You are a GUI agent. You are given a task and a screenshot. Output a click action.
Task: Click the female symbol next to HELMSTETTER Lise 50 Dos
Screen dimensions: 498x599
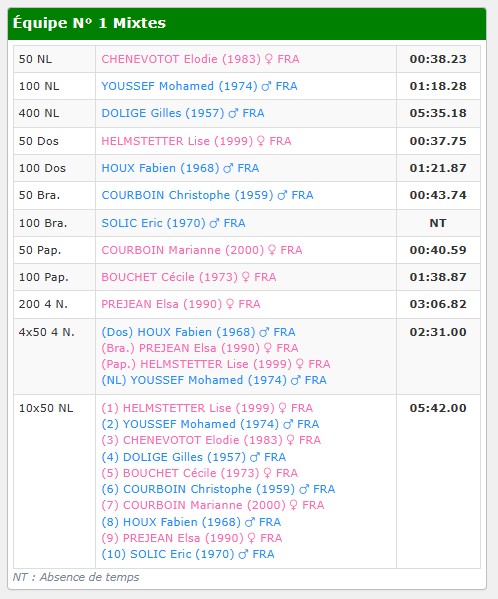261,141
